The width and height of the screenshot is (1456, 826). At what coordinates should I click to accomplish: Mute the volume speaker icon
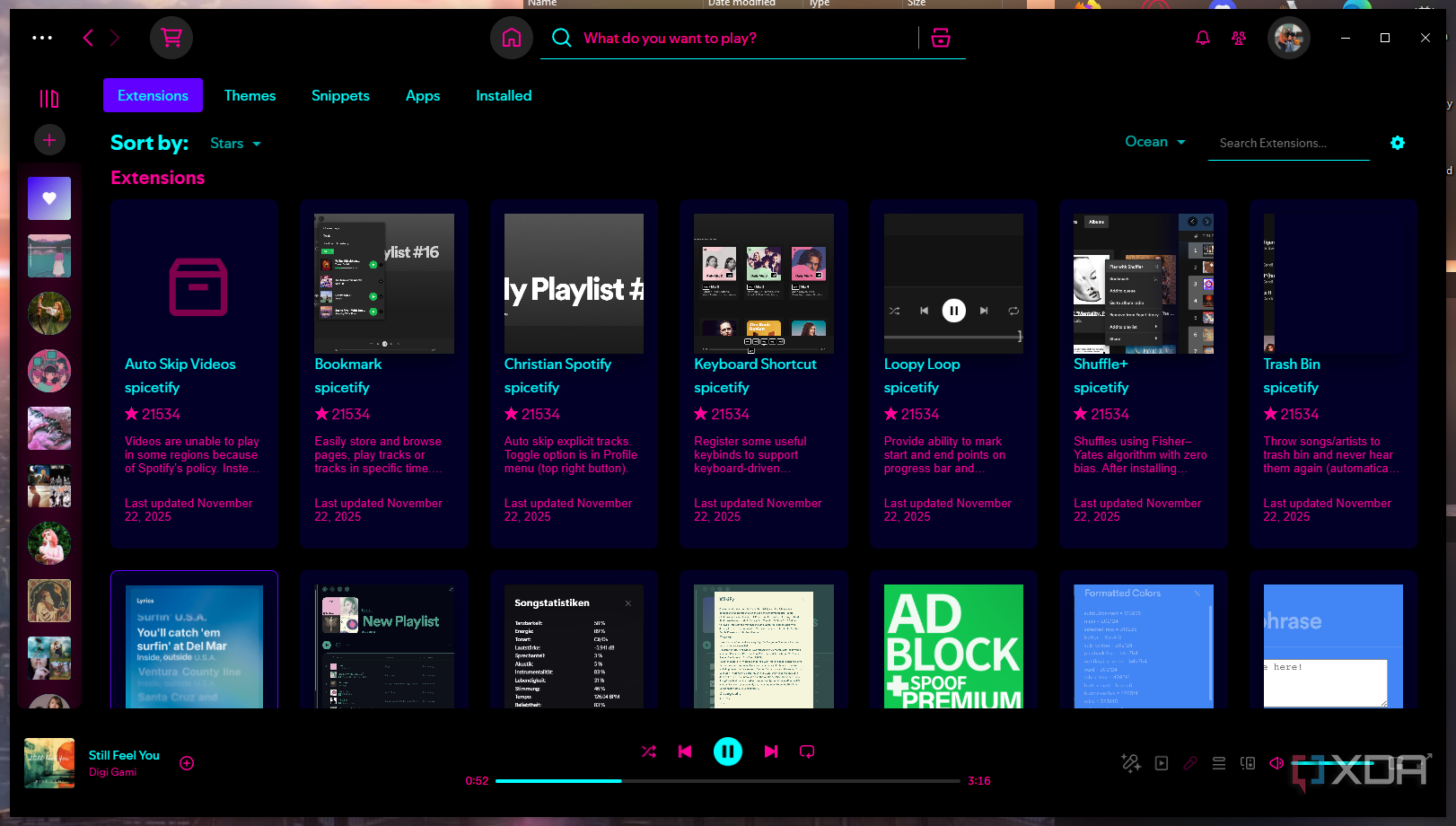1276,763
